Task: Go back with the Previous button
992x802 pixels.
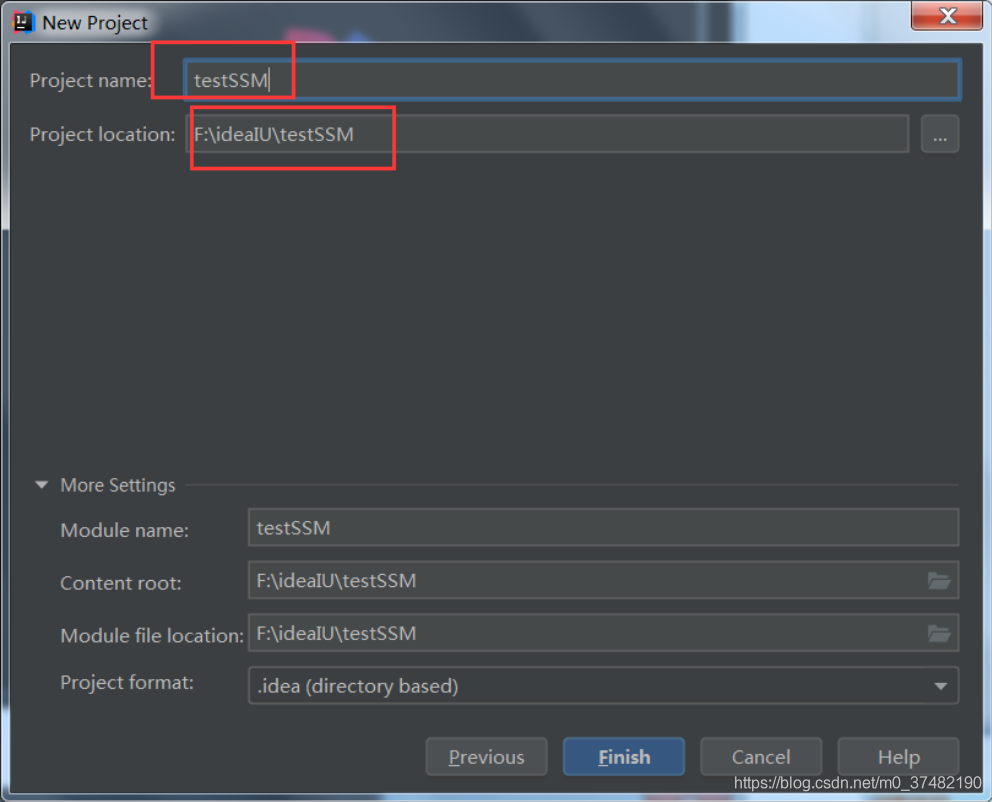Action: (487, 756)
